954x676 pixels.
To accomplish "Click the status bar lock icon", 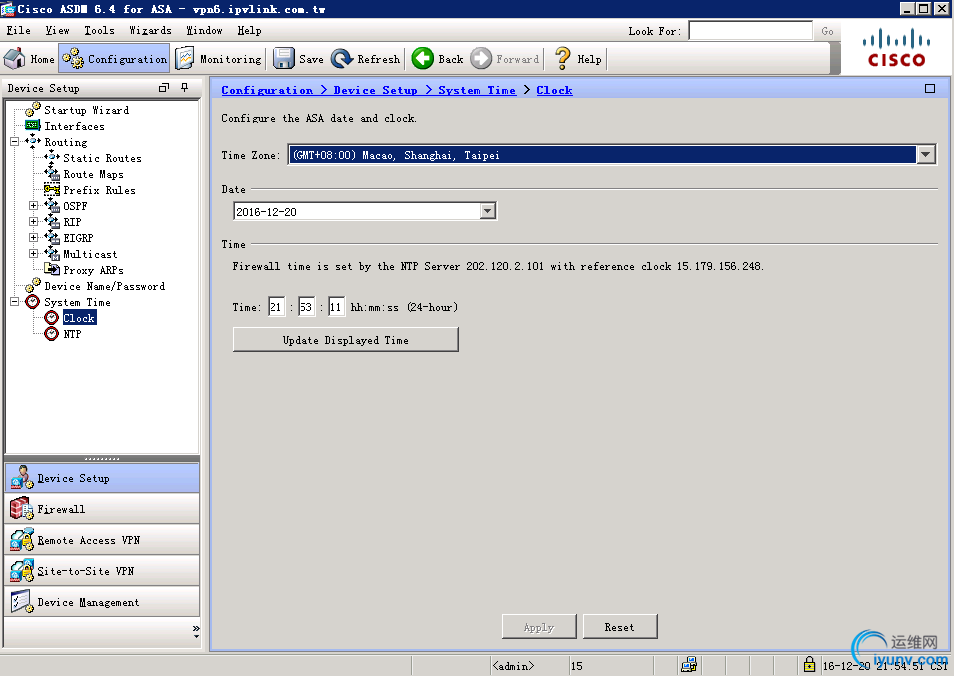I will pyautogui.click(x=809, y=664).
